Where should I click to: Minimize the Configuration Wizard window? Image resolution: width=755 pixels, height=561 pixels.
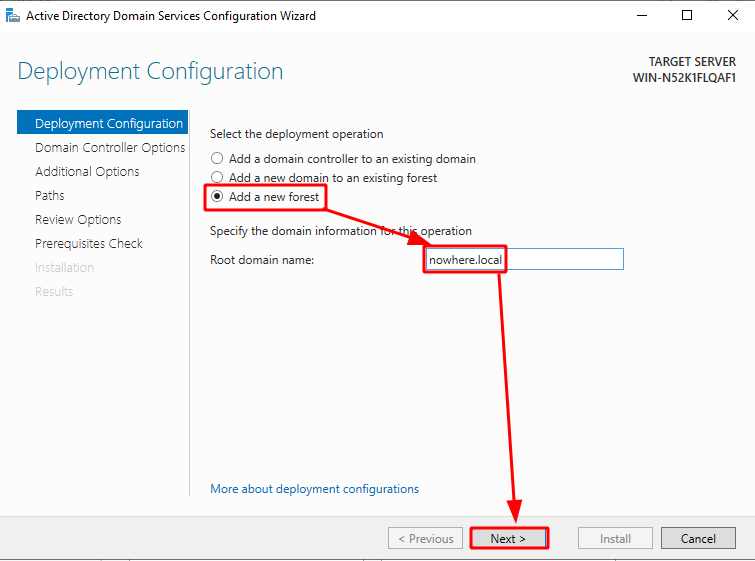(x=641, y=15)
